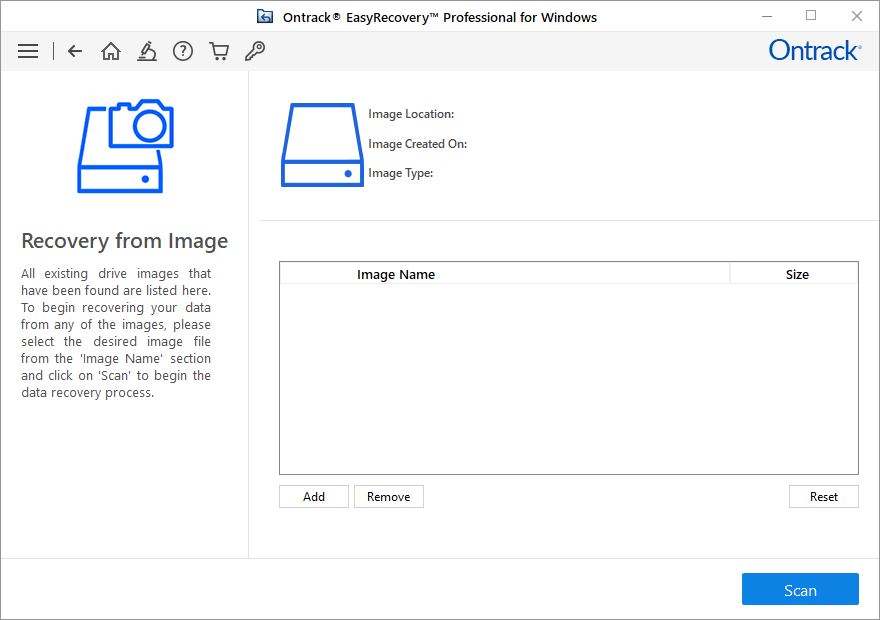Click the 'Image Type:' label
The width and height of the screenshot is (880, 620).
(401, 173)
